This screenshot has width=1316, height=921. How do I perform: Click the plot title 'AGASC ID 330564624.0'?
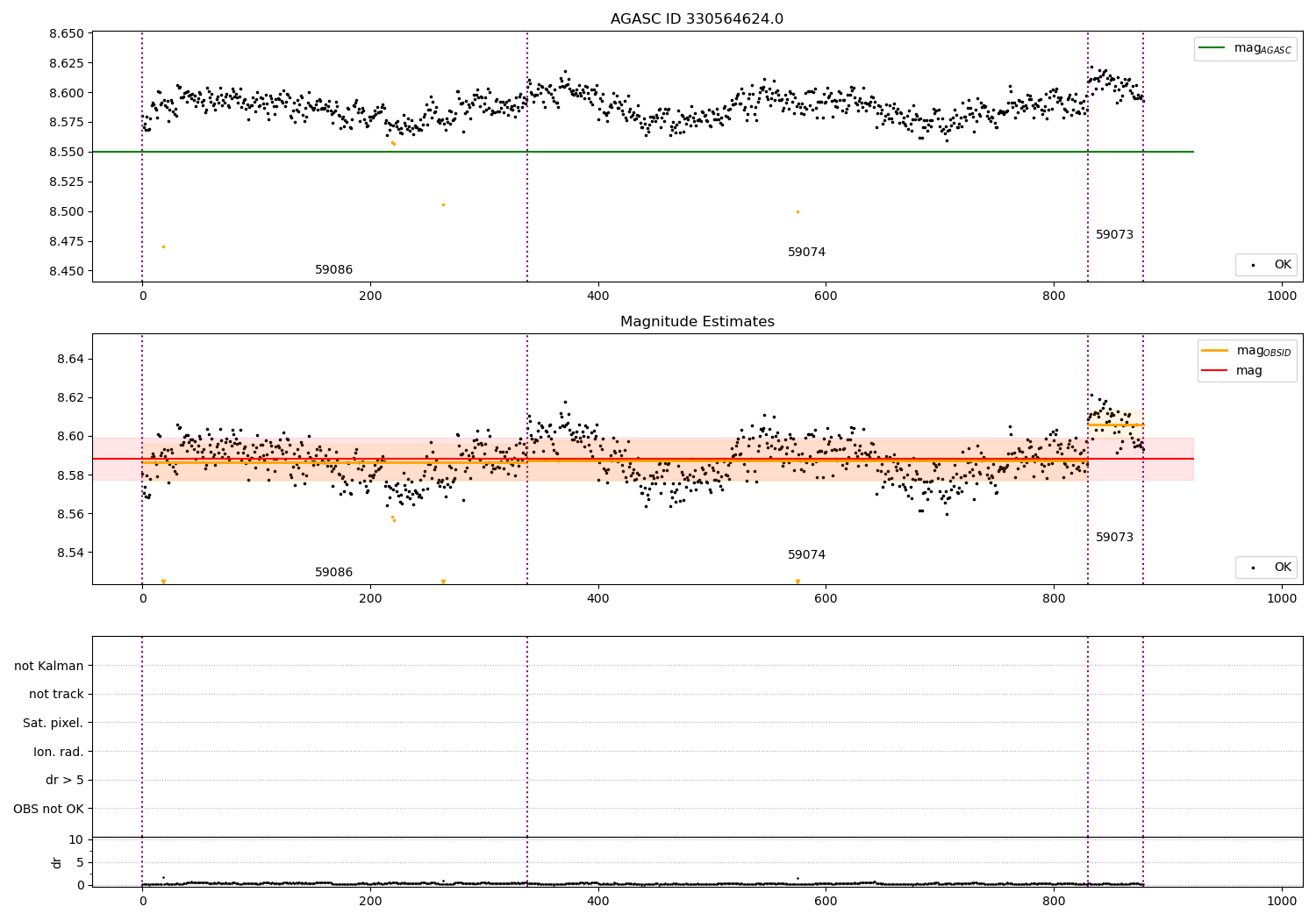pyautogui.click(x=697, y=19)
